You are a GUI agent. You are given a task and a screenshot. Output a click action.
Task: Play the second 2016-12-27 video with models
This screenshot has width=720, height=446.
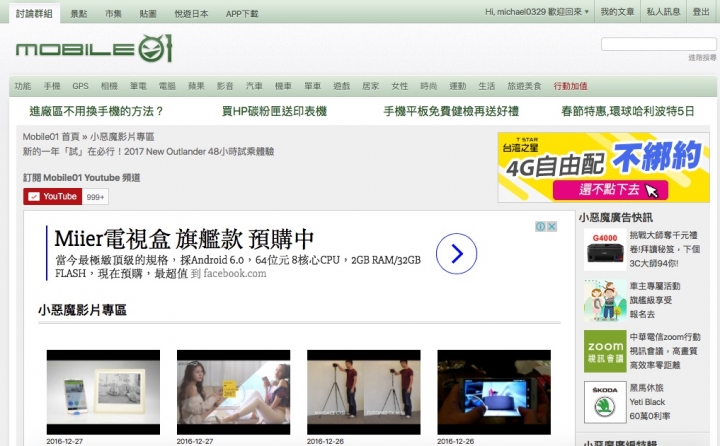coord(233,392)
